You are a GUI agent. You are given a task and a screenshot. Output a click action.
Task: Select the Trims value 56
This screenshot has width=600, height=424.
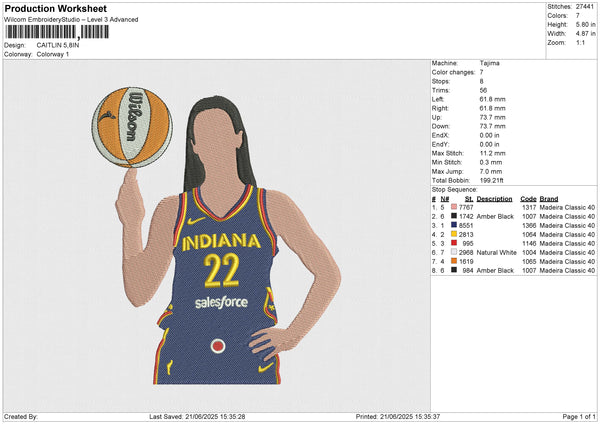[x=483, y=90]
